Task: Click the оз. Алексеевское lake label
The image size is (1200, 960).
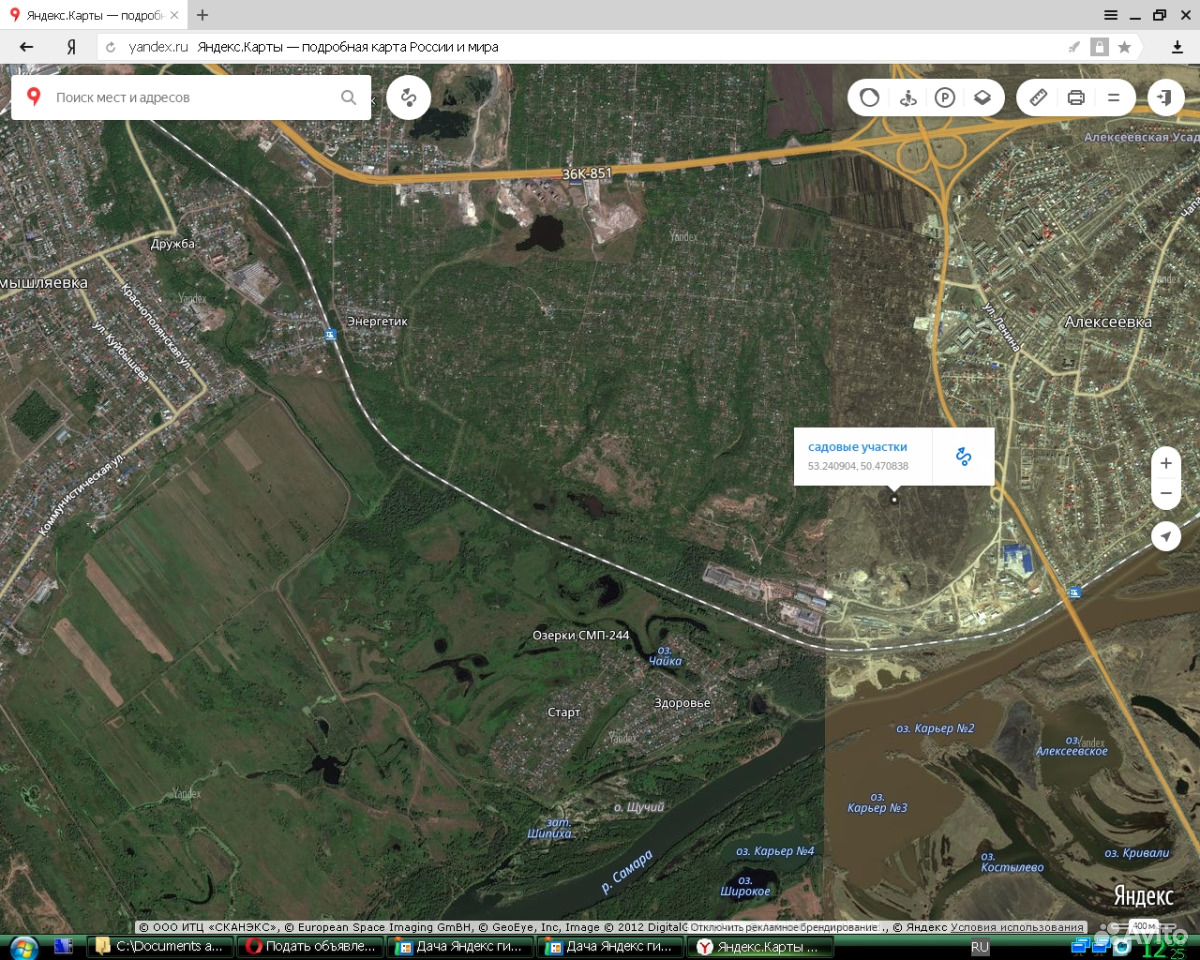Action: coord(1072,745)
